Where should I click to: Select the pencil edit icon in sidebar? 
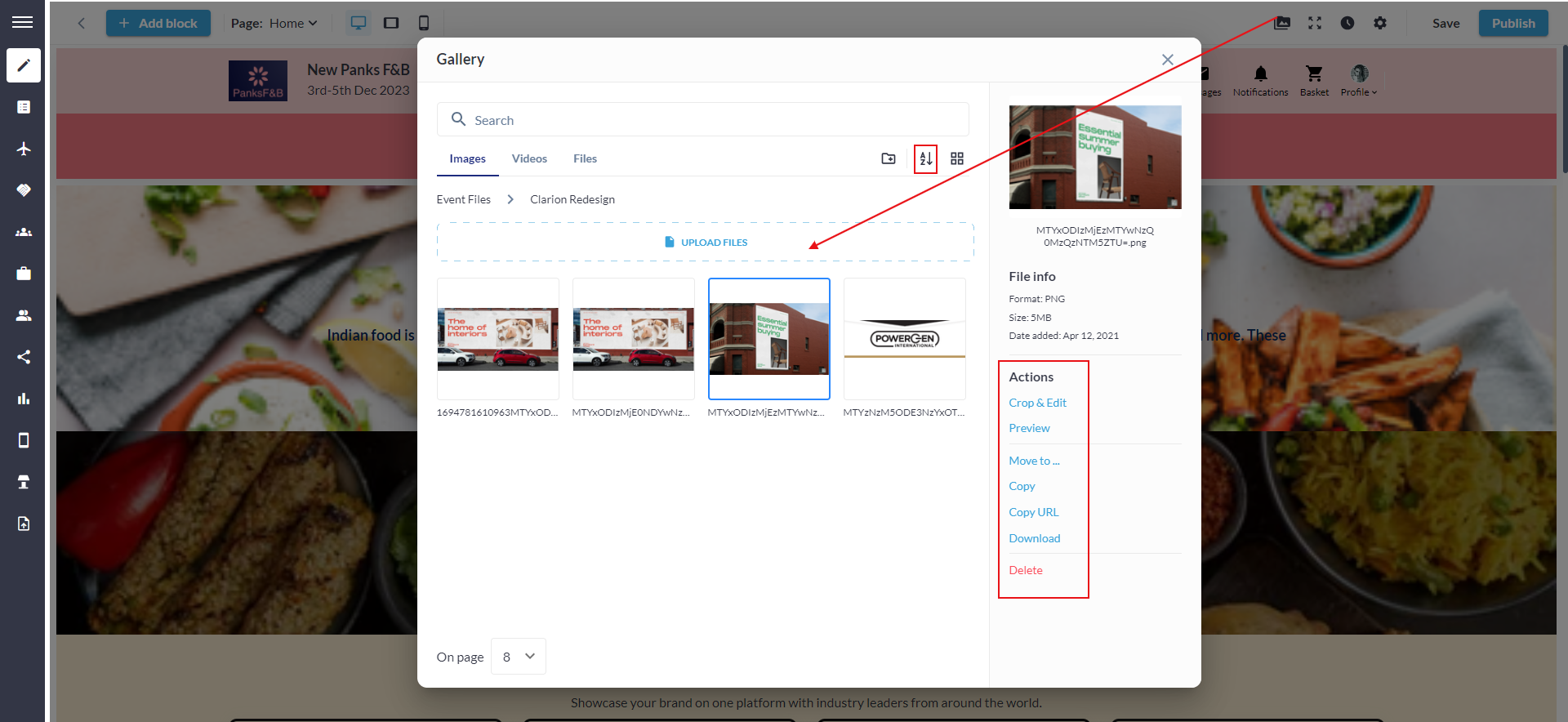pos(24,65)
